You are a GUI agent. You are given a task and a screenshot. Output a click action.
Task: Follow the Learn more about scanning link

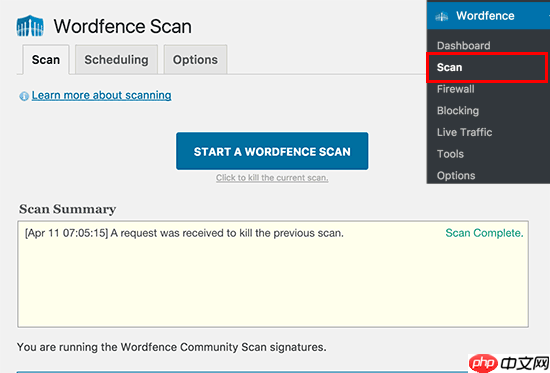[x=101, y=95]
